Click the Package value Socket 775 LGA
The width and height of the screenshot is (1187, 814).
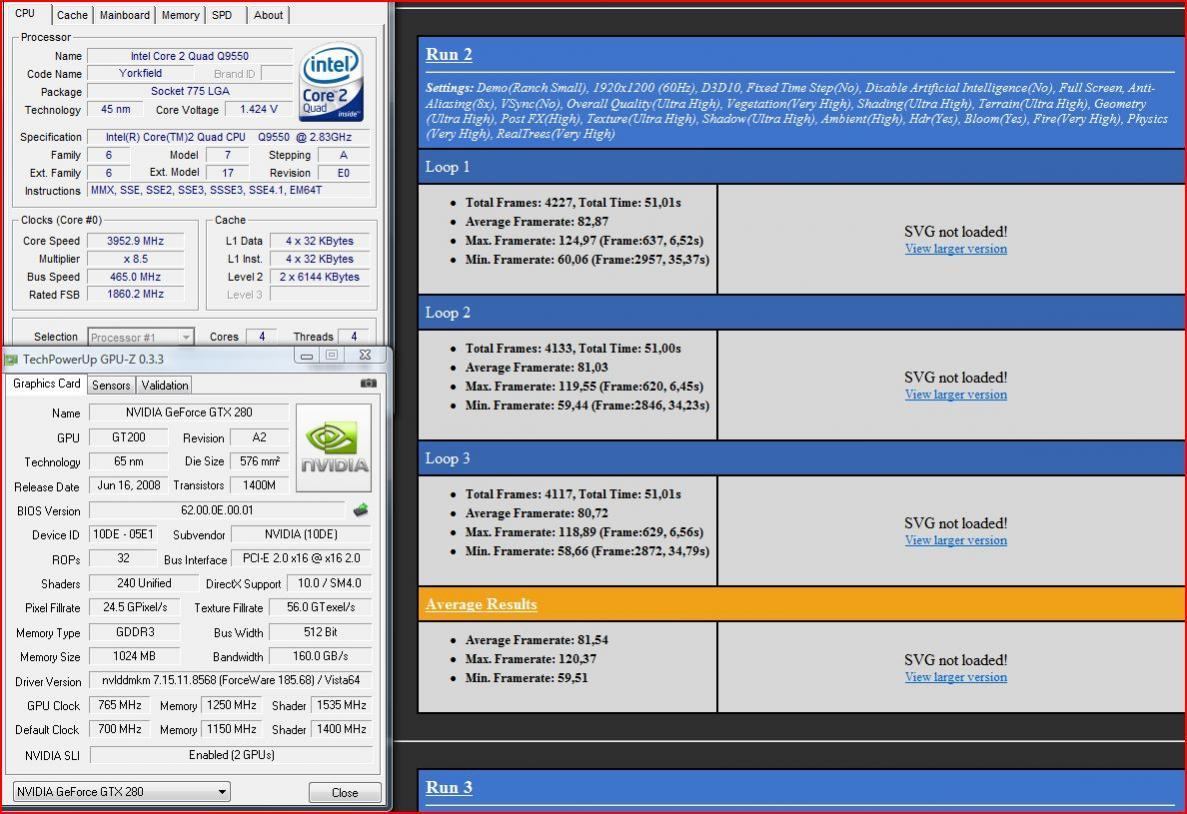click(x=189, y=91)
